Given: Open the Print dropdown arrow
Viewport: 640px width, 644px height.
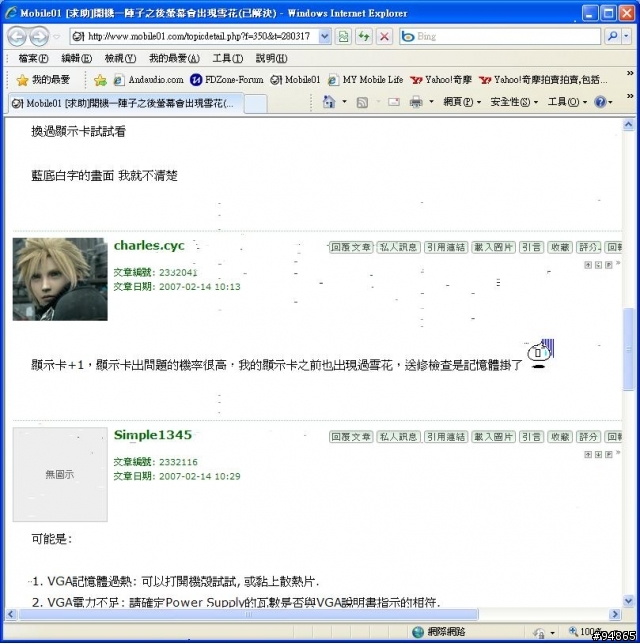Looking at the screenshot, I should pyautogui.click(x=431, y=101).
